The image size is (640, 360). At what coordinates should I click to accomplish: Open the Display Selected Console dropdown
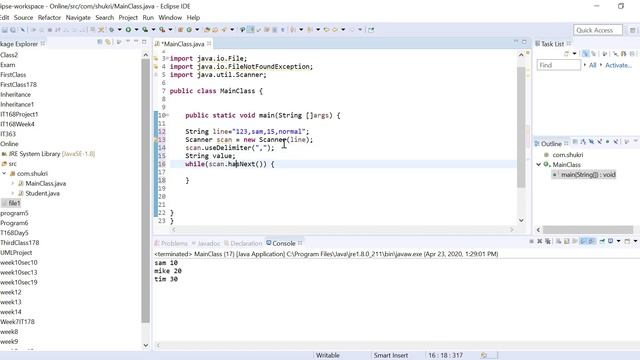click(618, 241)
